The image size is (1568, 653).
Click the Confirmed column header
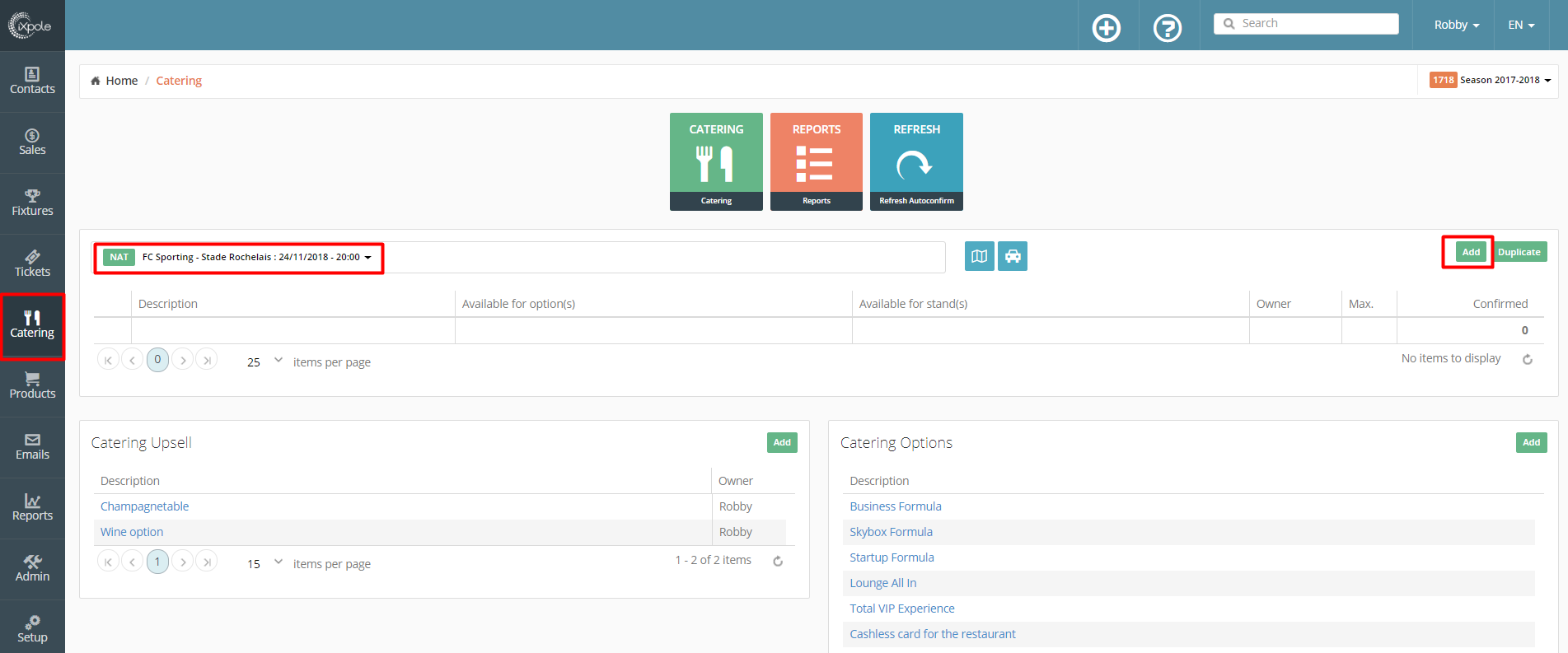pyautogui.click(x=1500, y=304)
